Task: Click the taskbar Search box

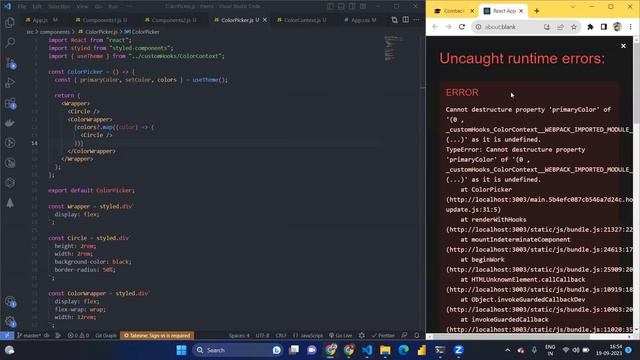Action: point(238,350)
